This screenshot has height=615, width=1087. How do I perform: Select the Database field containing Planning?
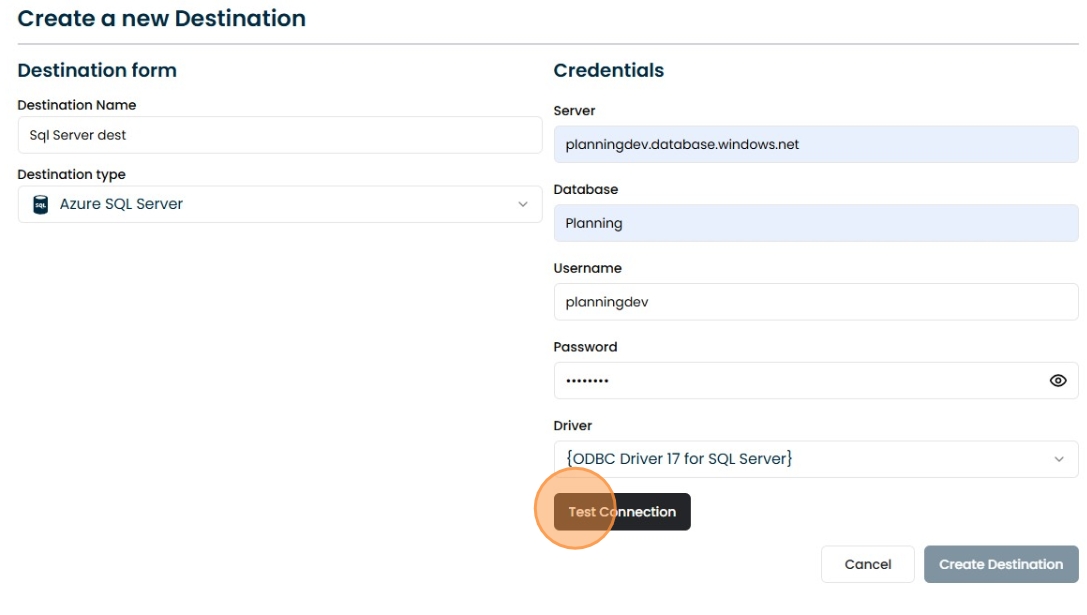pos(815,224)
